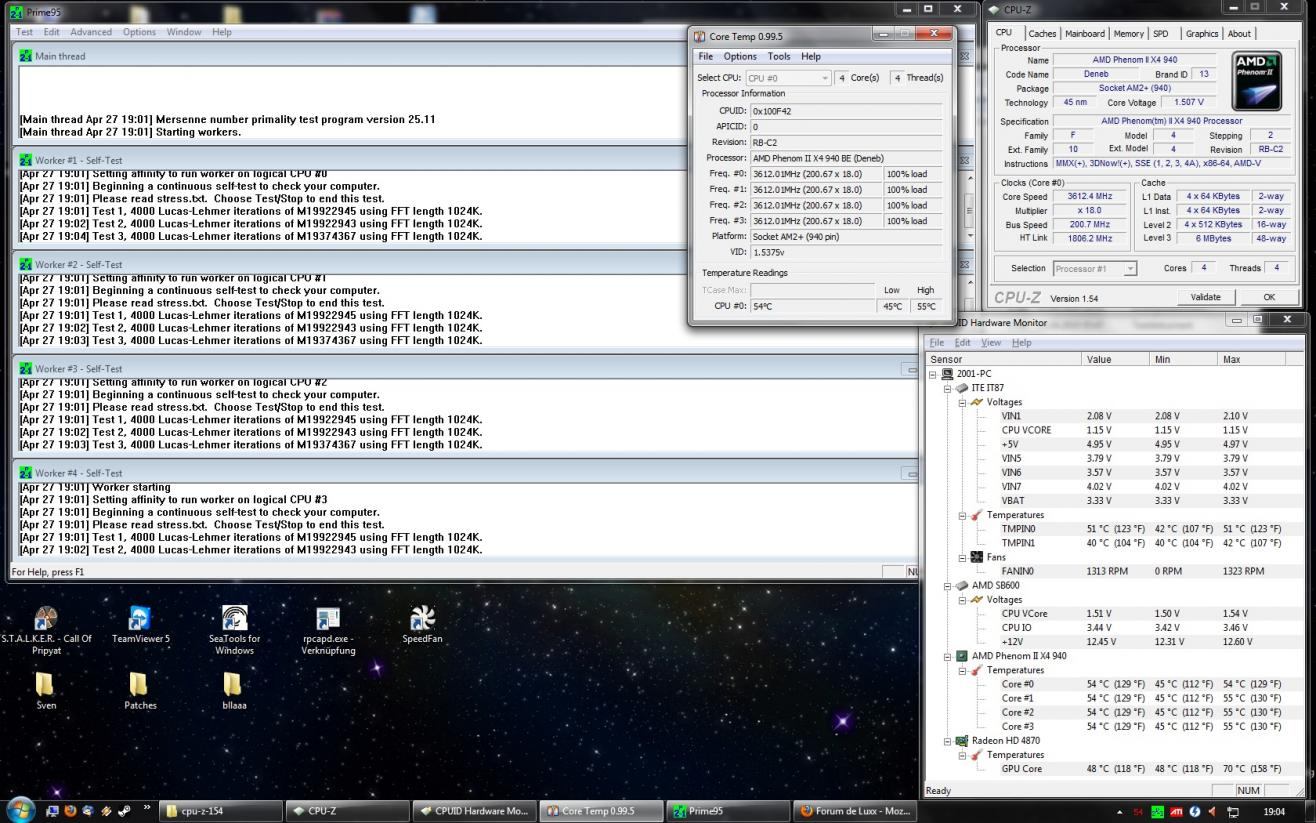Click the CPUID field in Core Temp
Viewport: 1316px width, 823px height.
point(846,111)
